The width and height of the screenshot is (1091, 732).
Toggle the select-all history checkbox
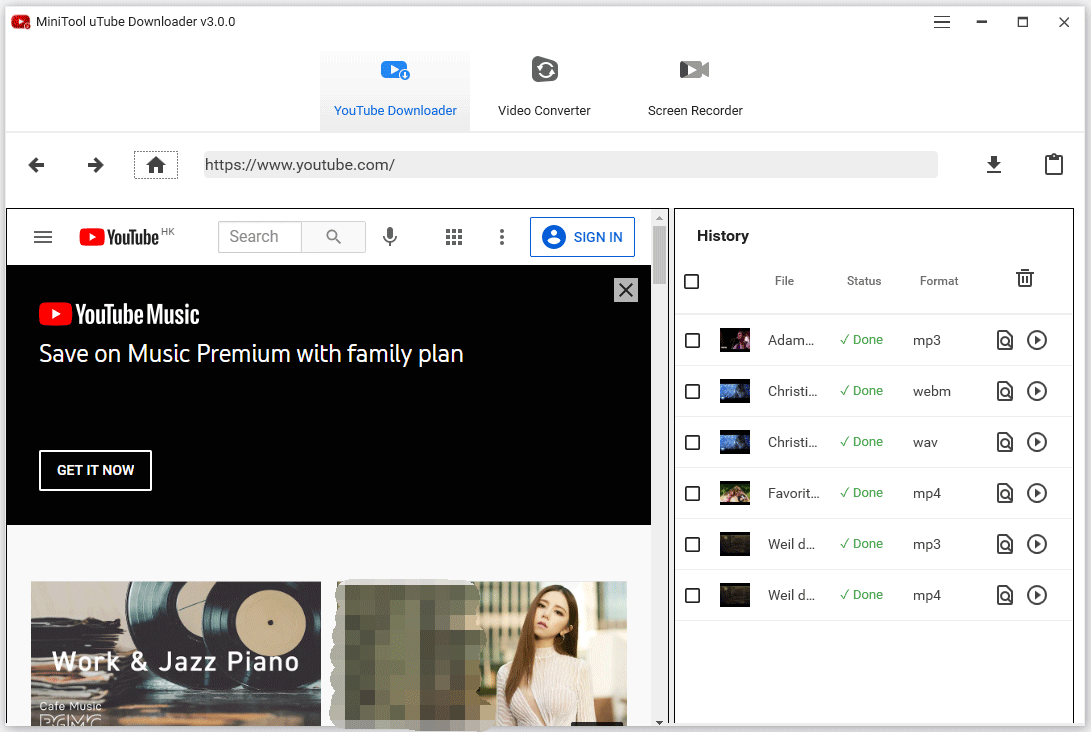692,281
